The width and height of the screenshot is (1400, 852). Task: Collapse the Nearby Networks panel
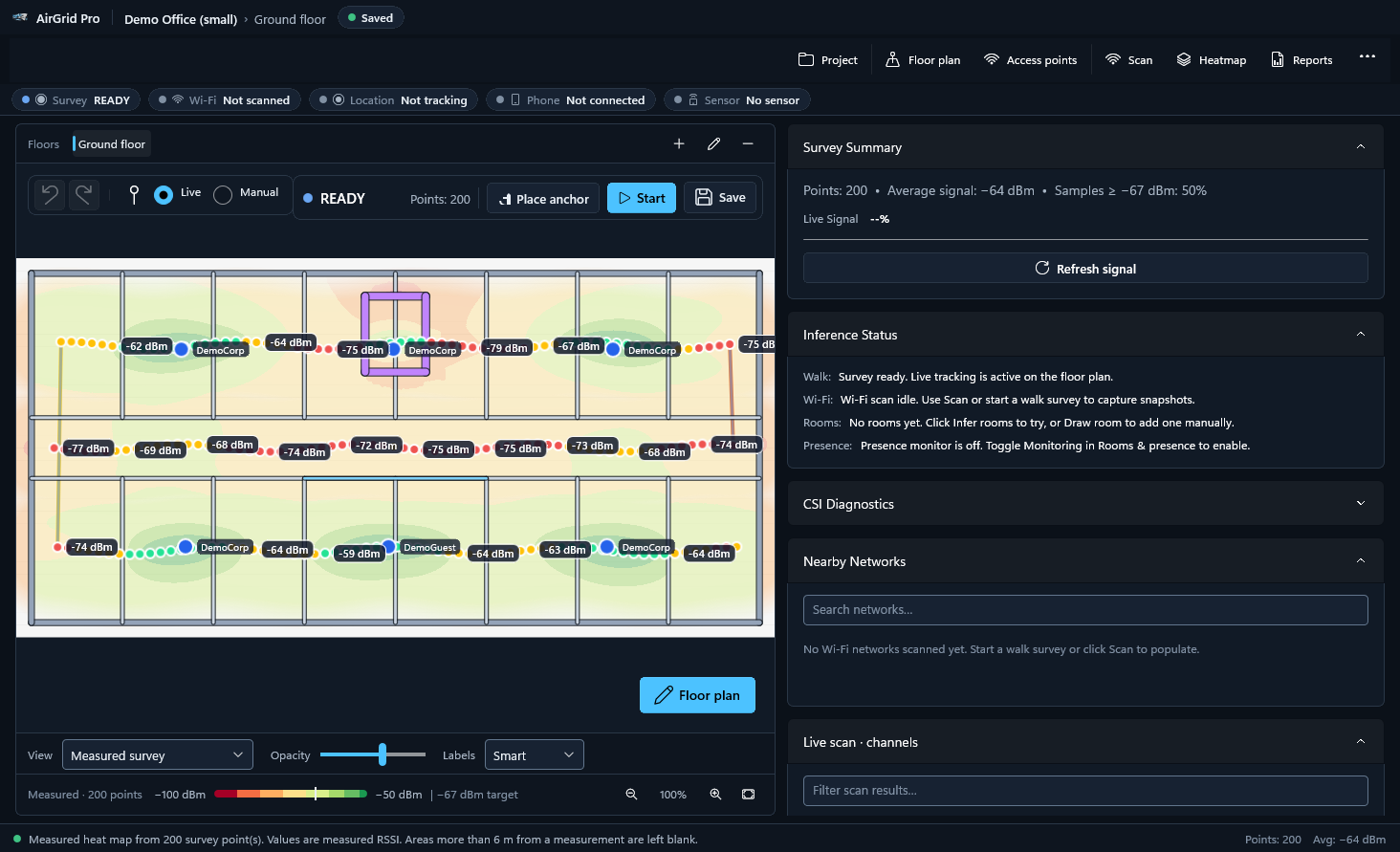[1361, 561]
